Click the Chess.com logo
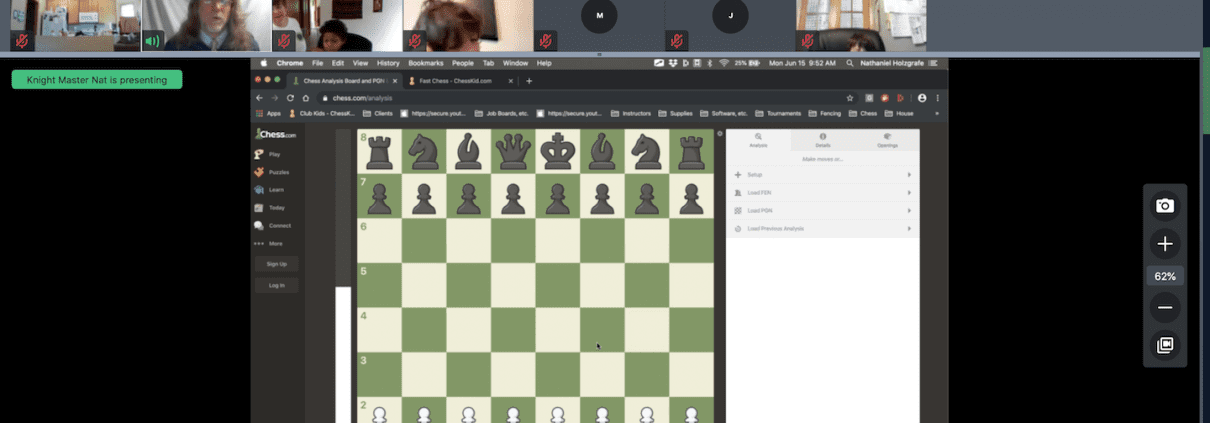 [275, 134]
